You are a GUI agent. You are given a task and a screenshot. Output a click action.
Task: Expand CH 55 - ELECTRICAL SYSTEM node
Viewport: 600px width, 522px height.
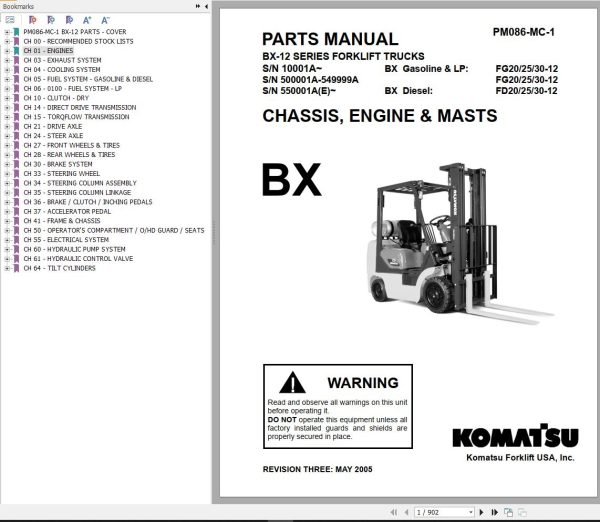click(x=7, y=240)
